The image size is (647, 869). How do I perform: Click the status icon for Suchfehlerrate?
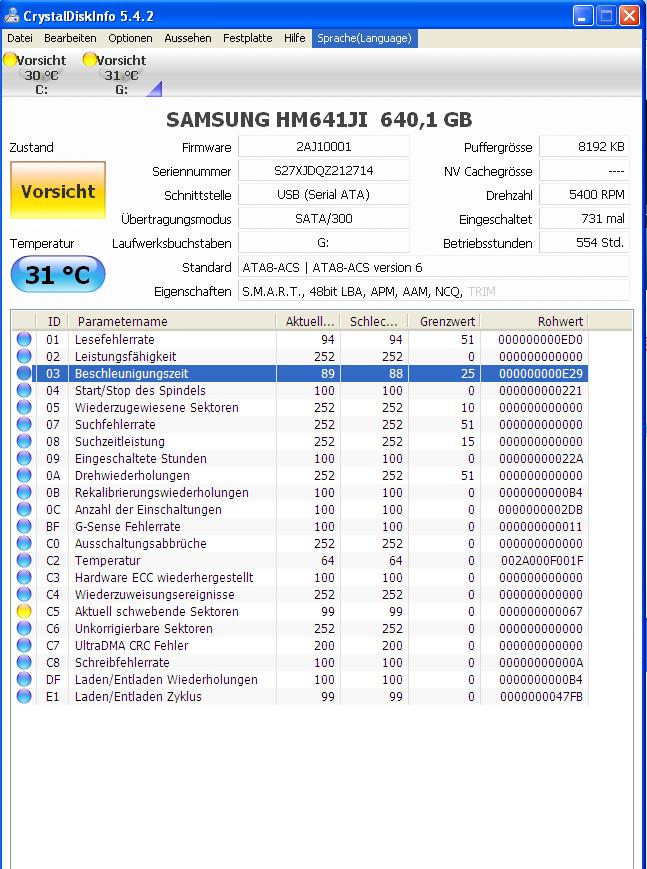[24, 425]
